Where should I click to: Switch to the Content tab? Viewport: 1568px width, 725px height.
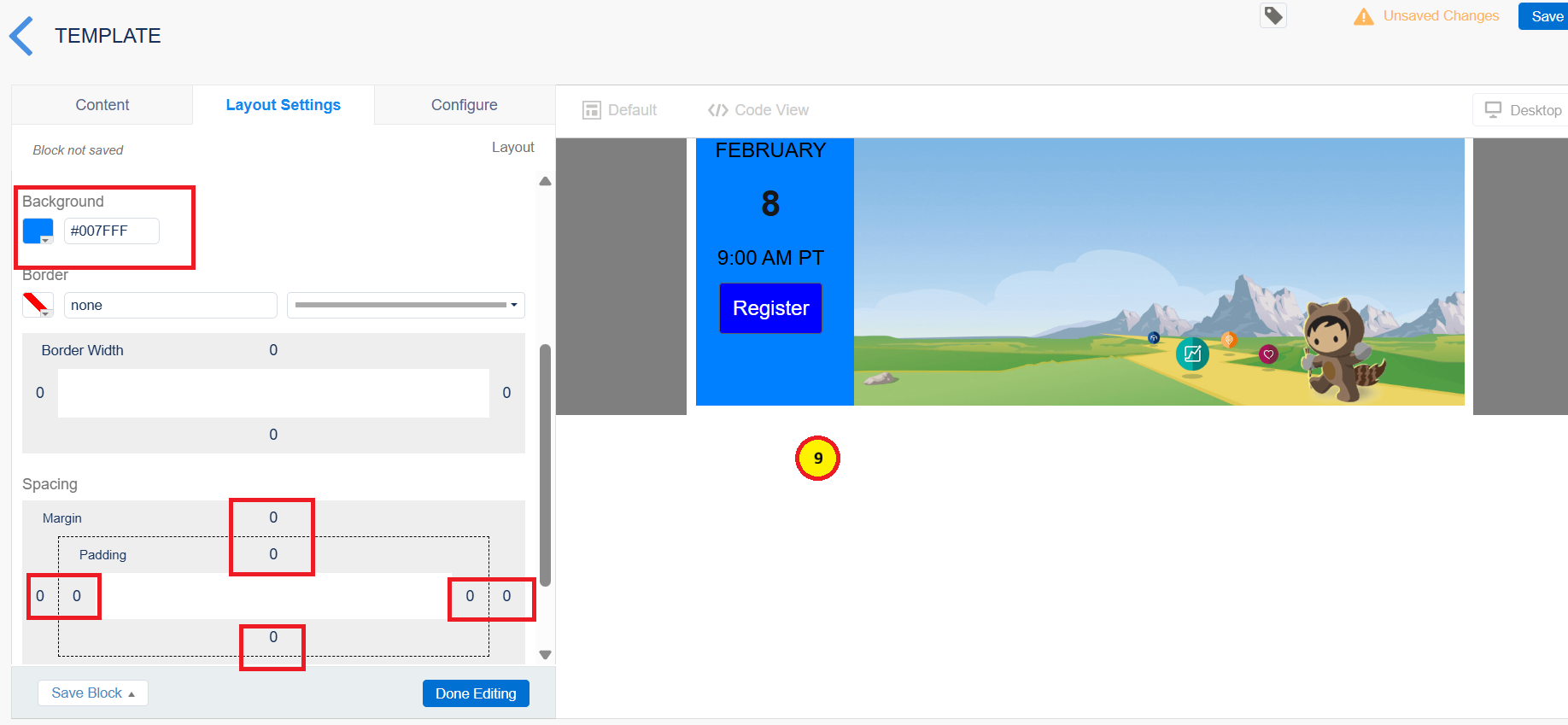pos(102,105)
